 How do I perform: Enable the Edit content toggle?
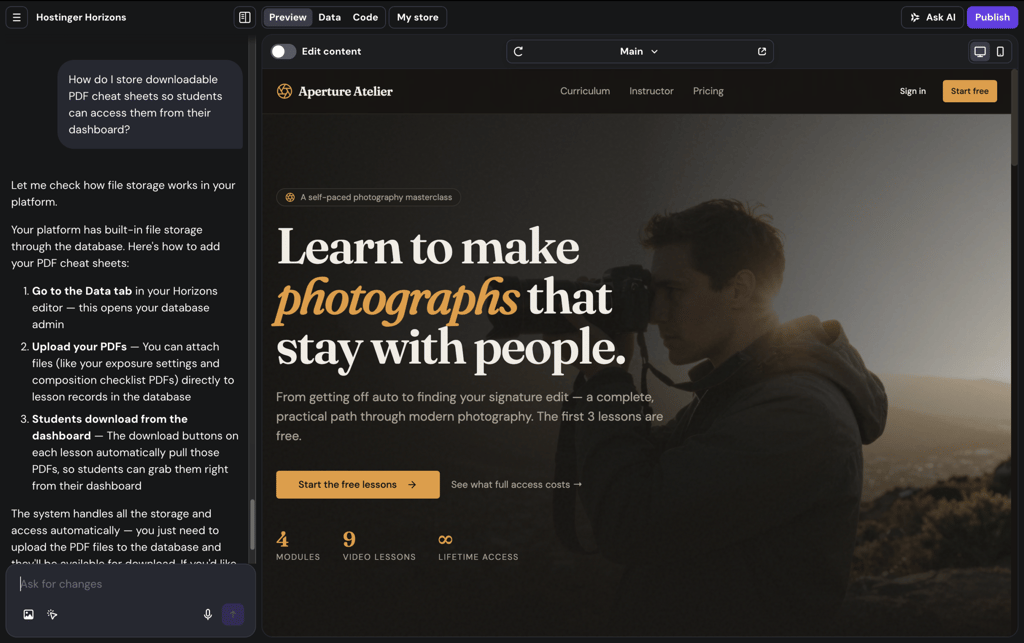pos(283,52)
